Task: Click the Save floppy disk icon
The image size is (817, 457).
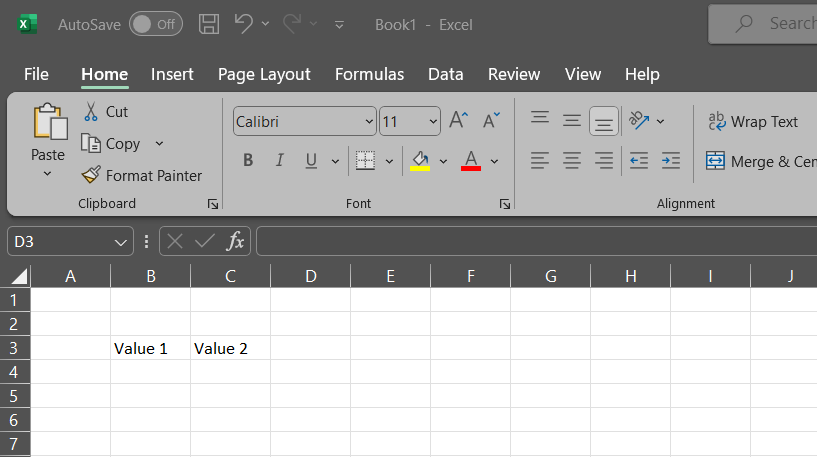Action: click(x=208, y=24)
